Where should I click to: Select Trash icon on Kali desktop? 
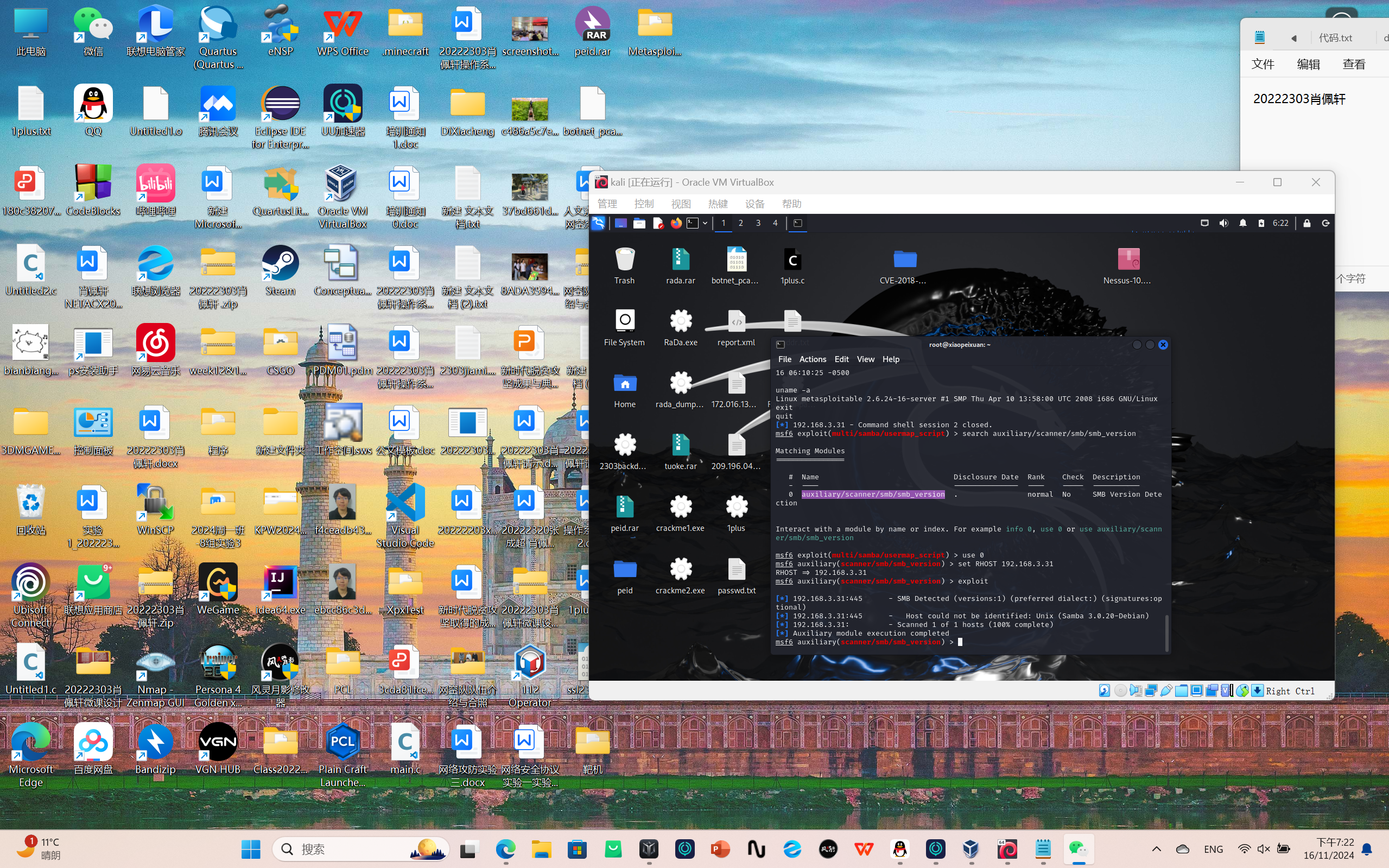(624, 266)
